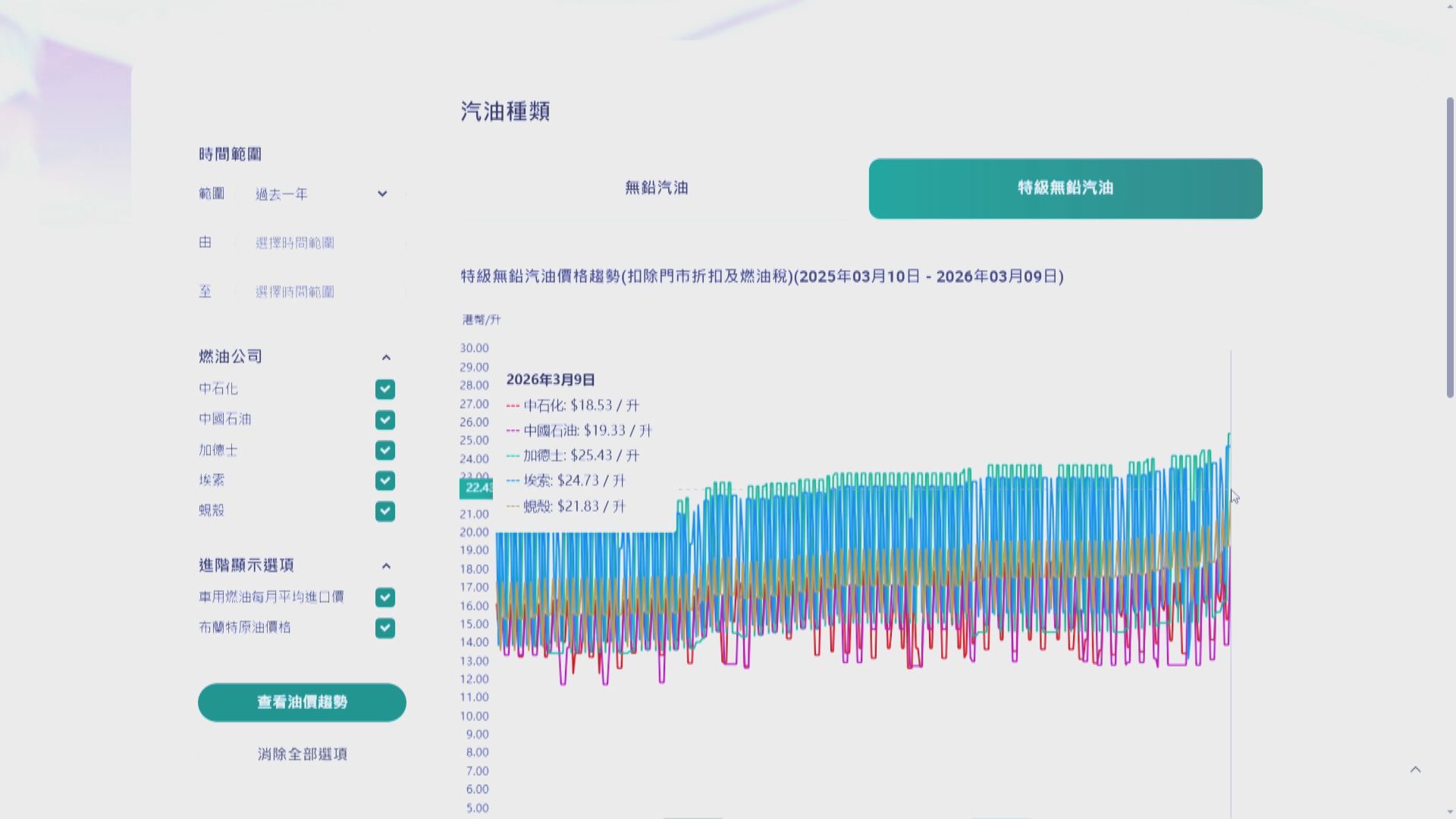Toggle the 埃索 company checkbox
Viewport: 1456px width, 819px height.
tap(385, 480)
